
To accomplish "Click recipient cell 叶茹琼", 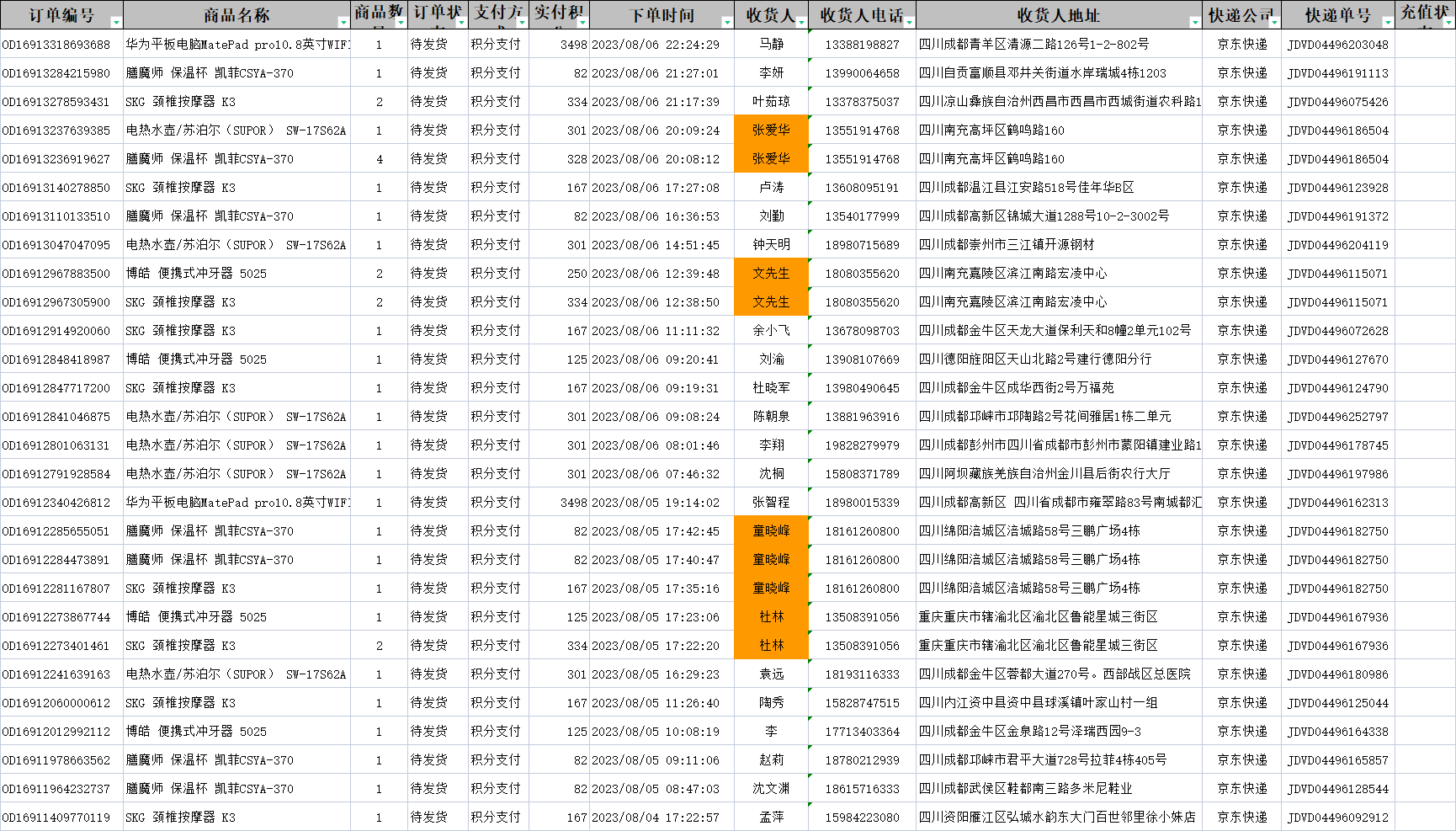I will [771, 102].
